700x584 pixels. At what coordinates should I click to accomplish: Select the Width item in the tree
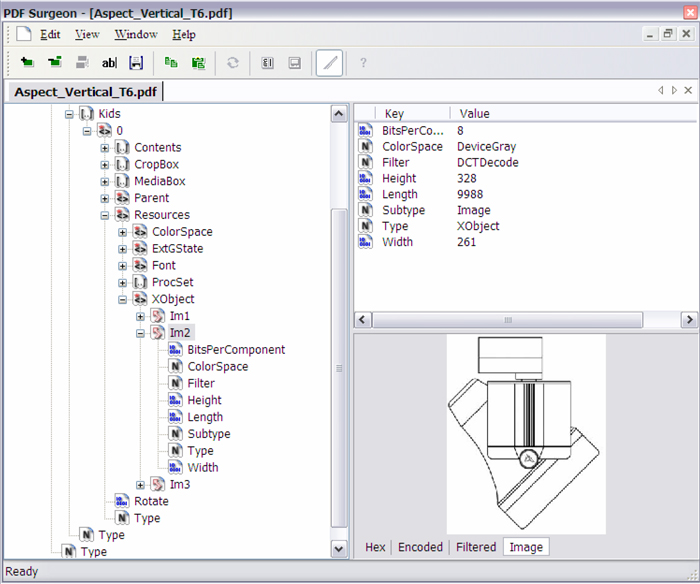coord(203,467)
